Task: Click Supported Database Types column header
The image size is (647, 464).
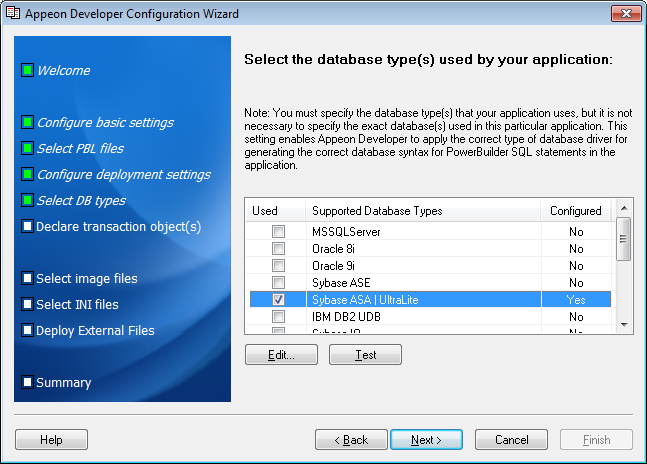Action: click(423, 211)
